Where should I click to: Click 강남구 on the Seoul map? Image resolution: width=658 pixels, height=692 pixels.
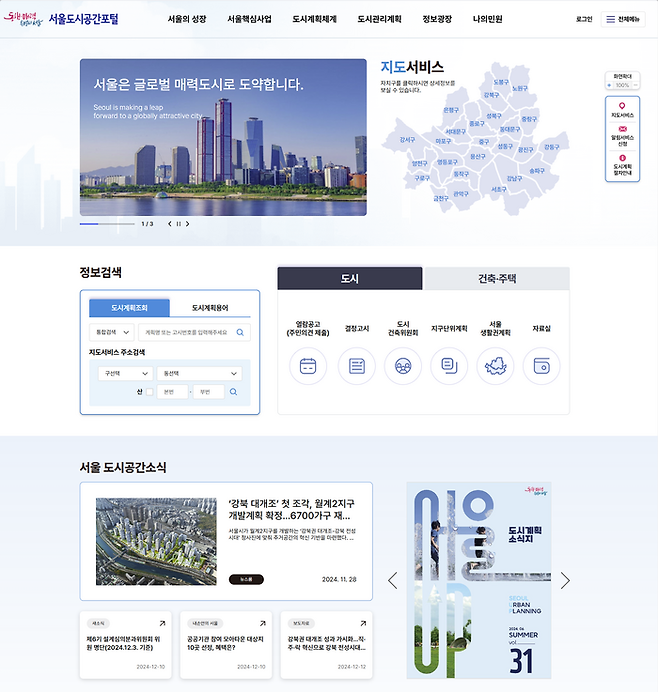pos(514,178)
